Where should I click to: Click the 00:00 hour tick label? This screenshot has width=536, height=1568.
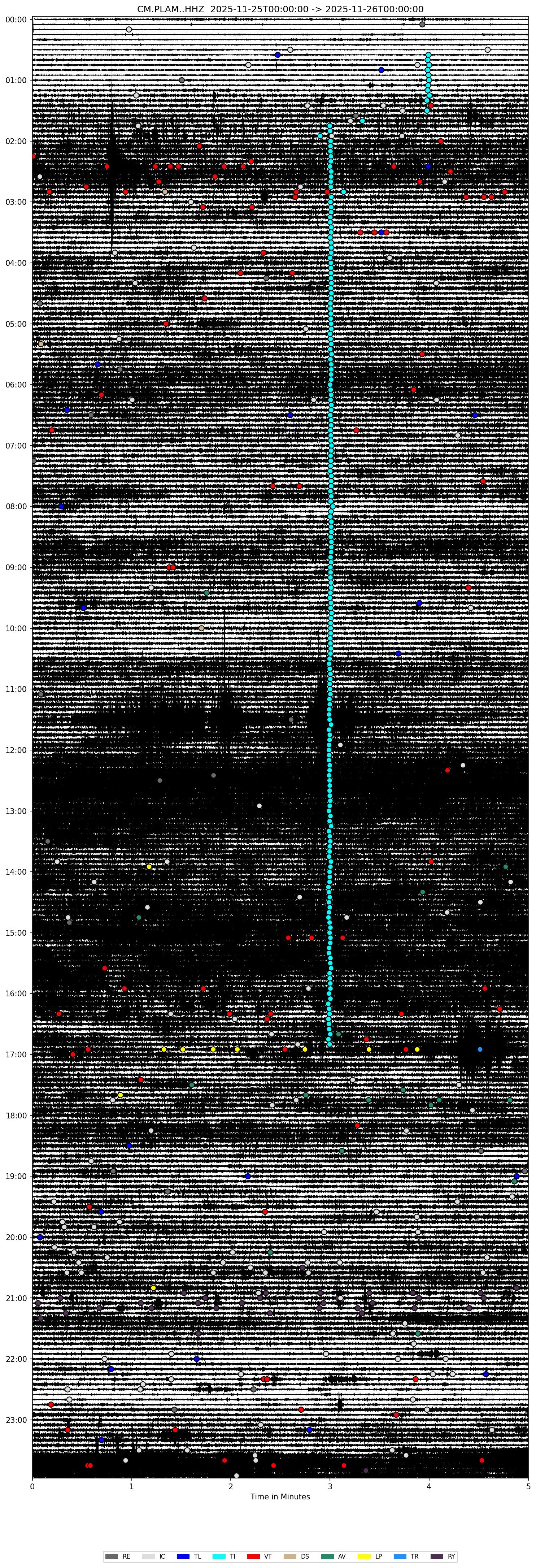pos(16,20)
